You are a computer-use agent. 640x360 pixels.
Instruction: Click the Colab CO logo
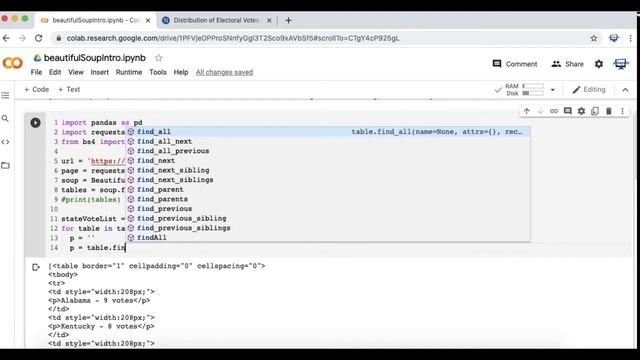(x=13, y=63)
